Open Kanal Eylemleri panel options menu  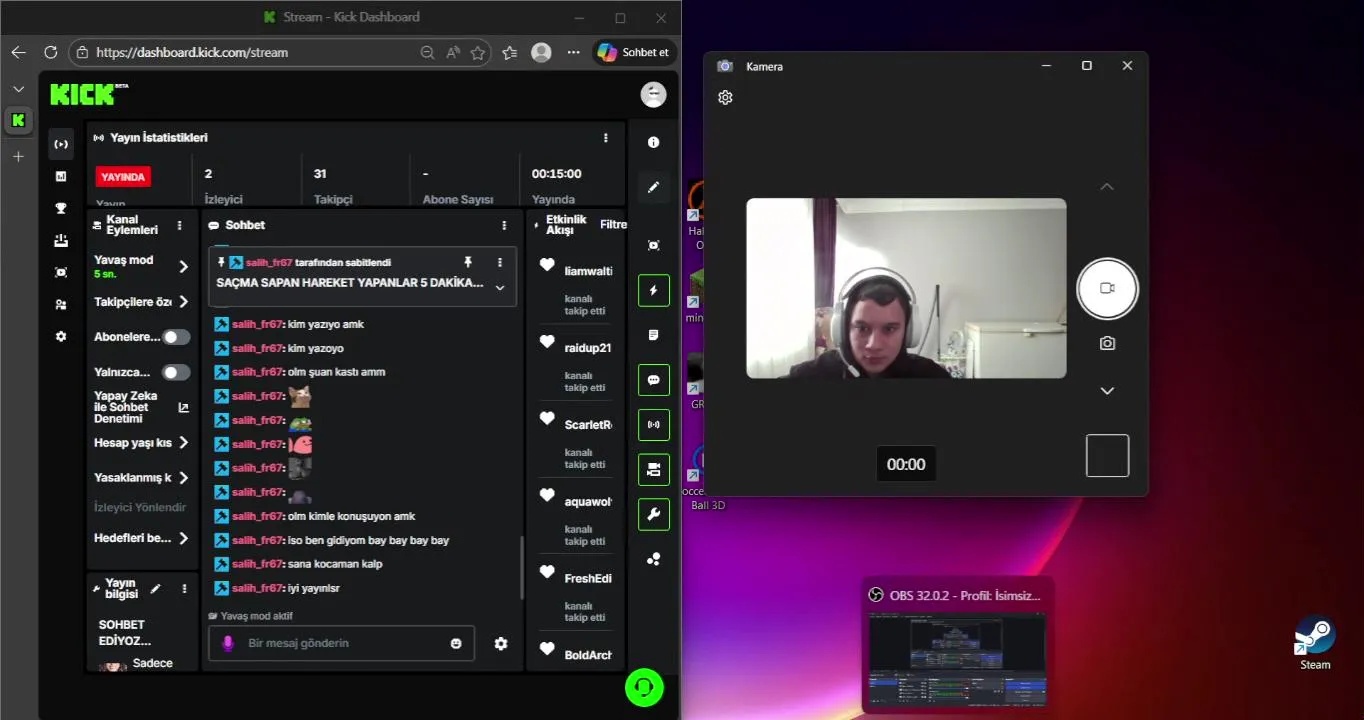click(x=180, y=226)
